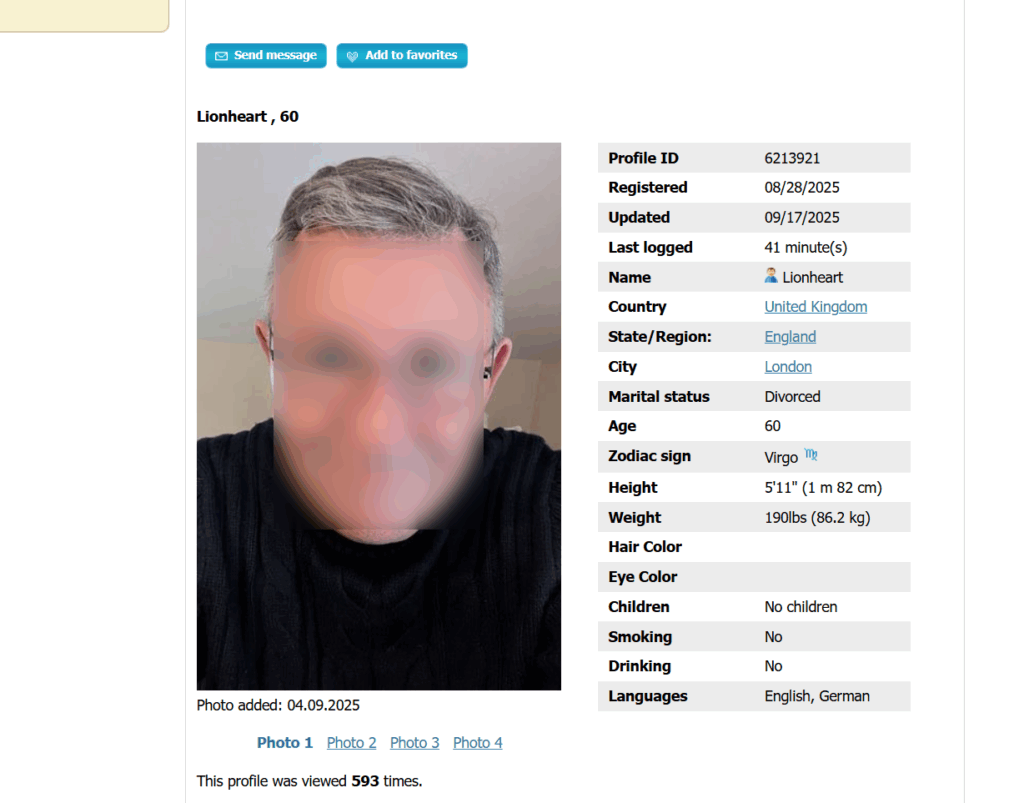The width and height of the screenshot is (1024, 803).
Task: Open Photo 2
Action: [351, 742]
